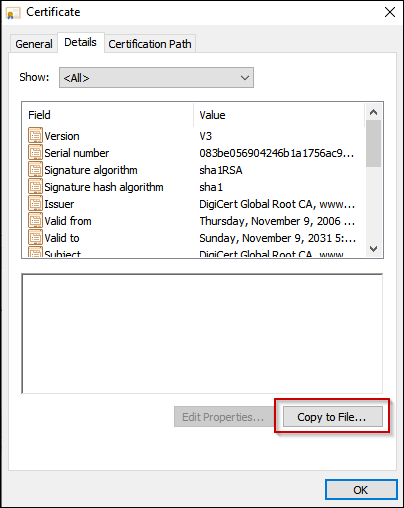The width and height of the screenshot is (404, 508).
Task: Click the Show dropdown chevron arrow
Action: pyautogui.click(x=245, y=78)
